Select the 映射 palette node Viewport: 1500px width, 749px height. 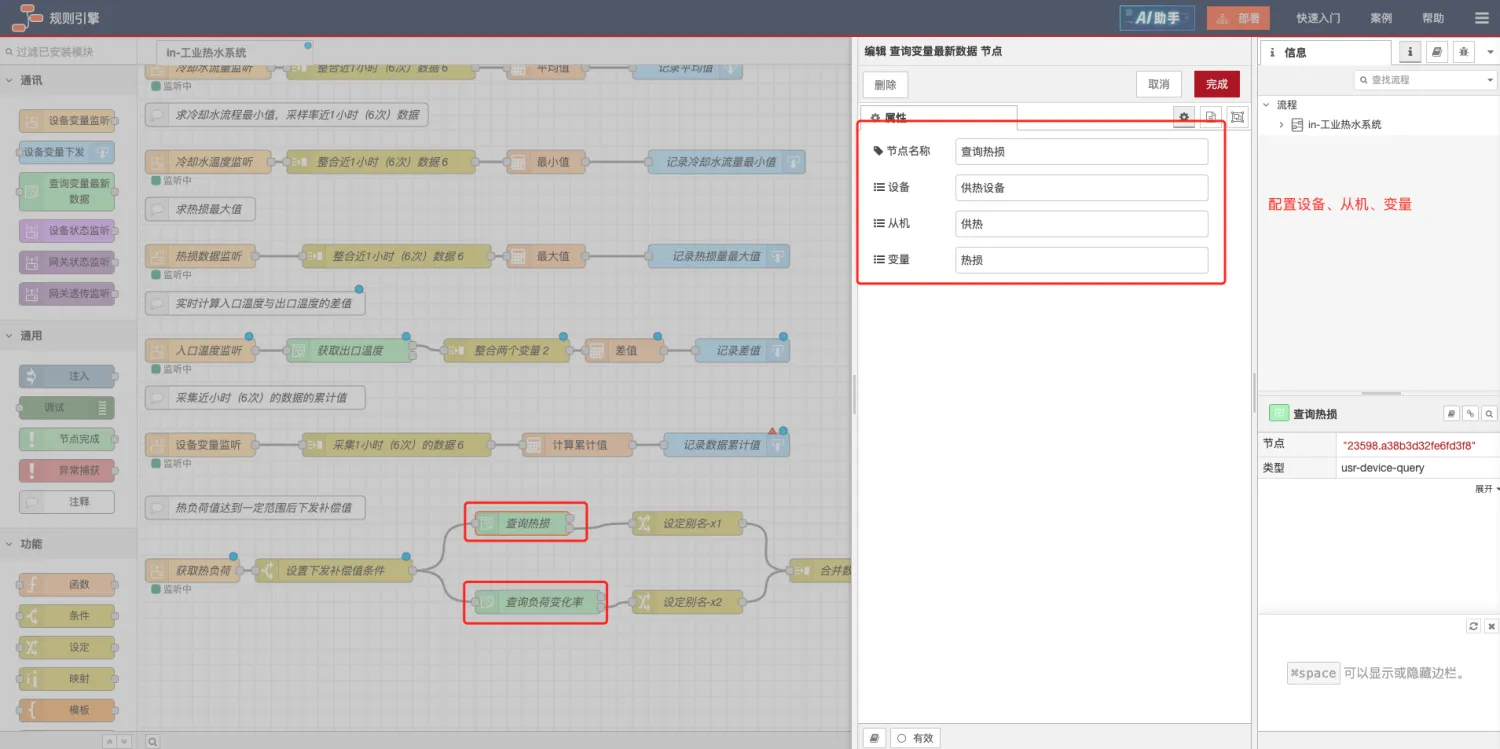67,679
